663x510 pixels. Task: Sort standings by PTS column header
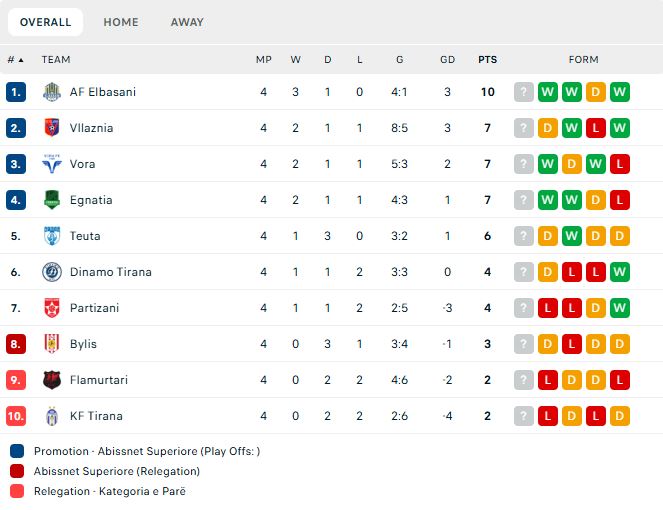488,60
